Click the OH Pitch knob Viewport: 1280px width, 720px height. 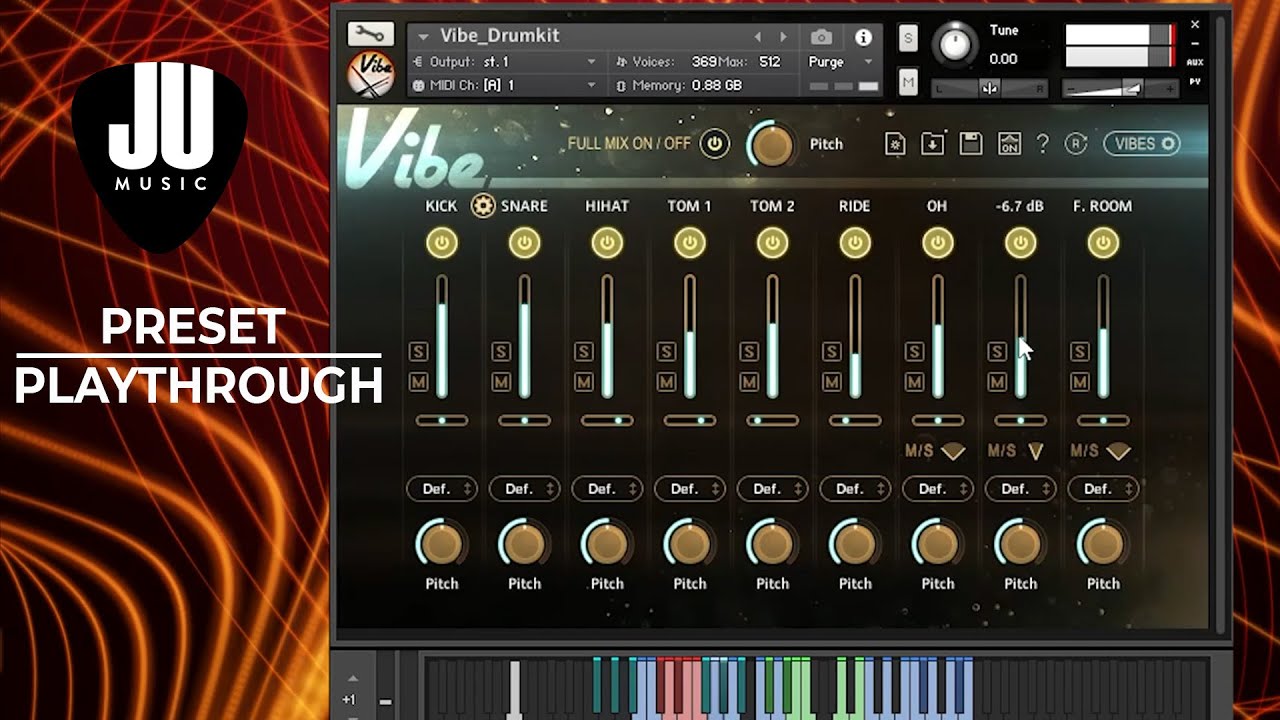point(938,544)
